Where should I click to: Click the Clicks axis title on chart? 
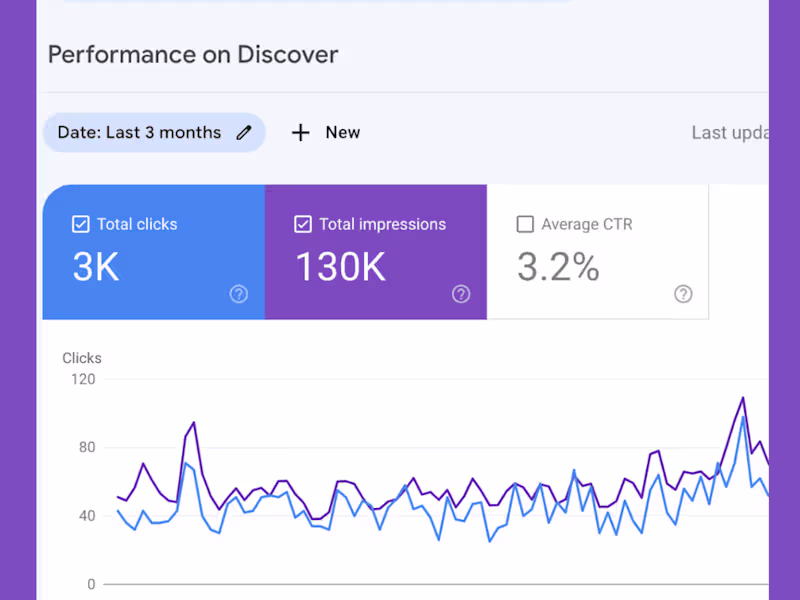pos(82,358)
